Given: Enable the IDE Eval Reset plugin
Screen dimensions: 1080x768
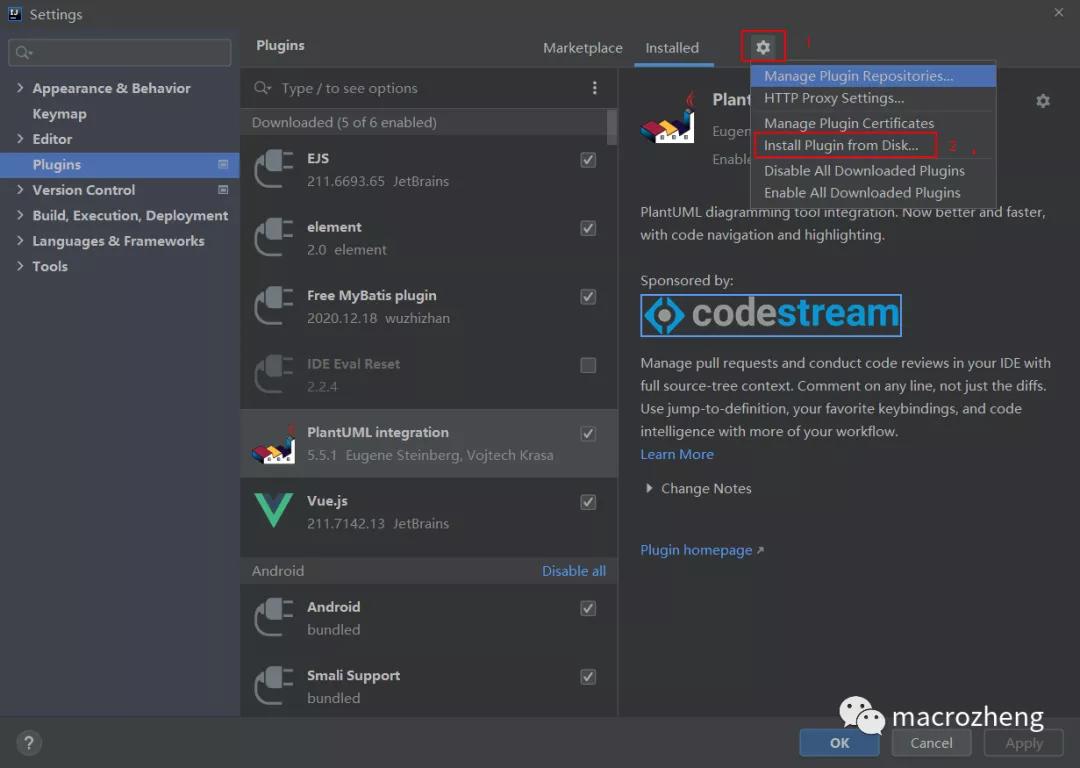Looking at the screenshot, I should (588, 365).
